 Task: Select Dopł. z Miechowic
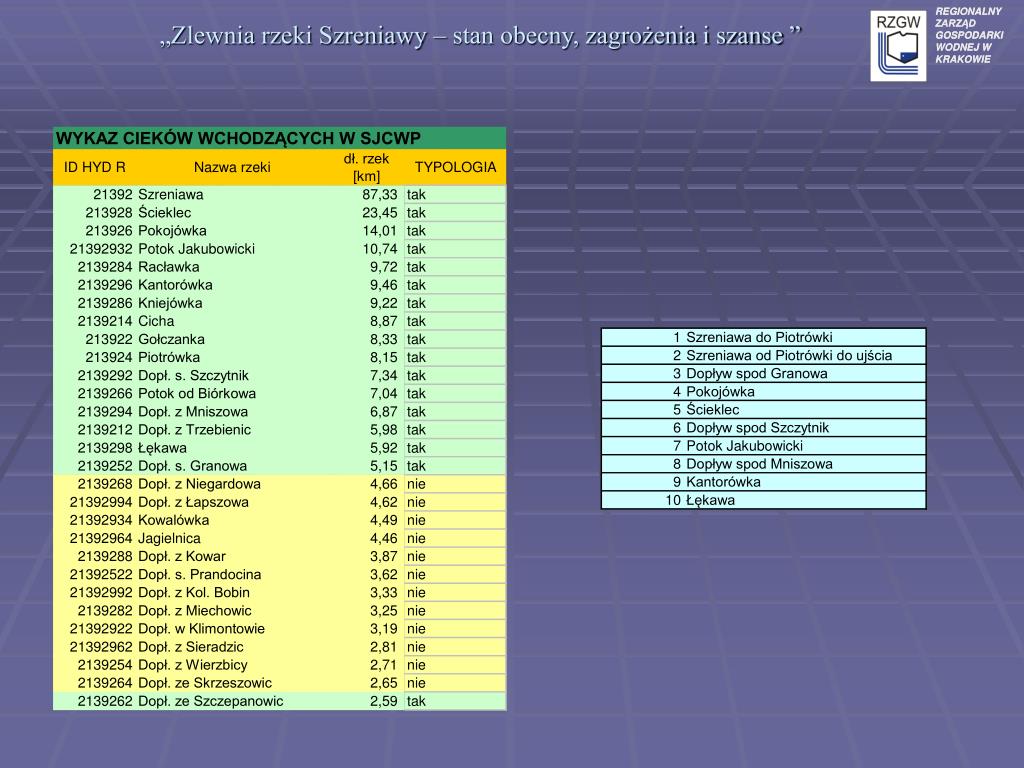click(x=195, y=611)
